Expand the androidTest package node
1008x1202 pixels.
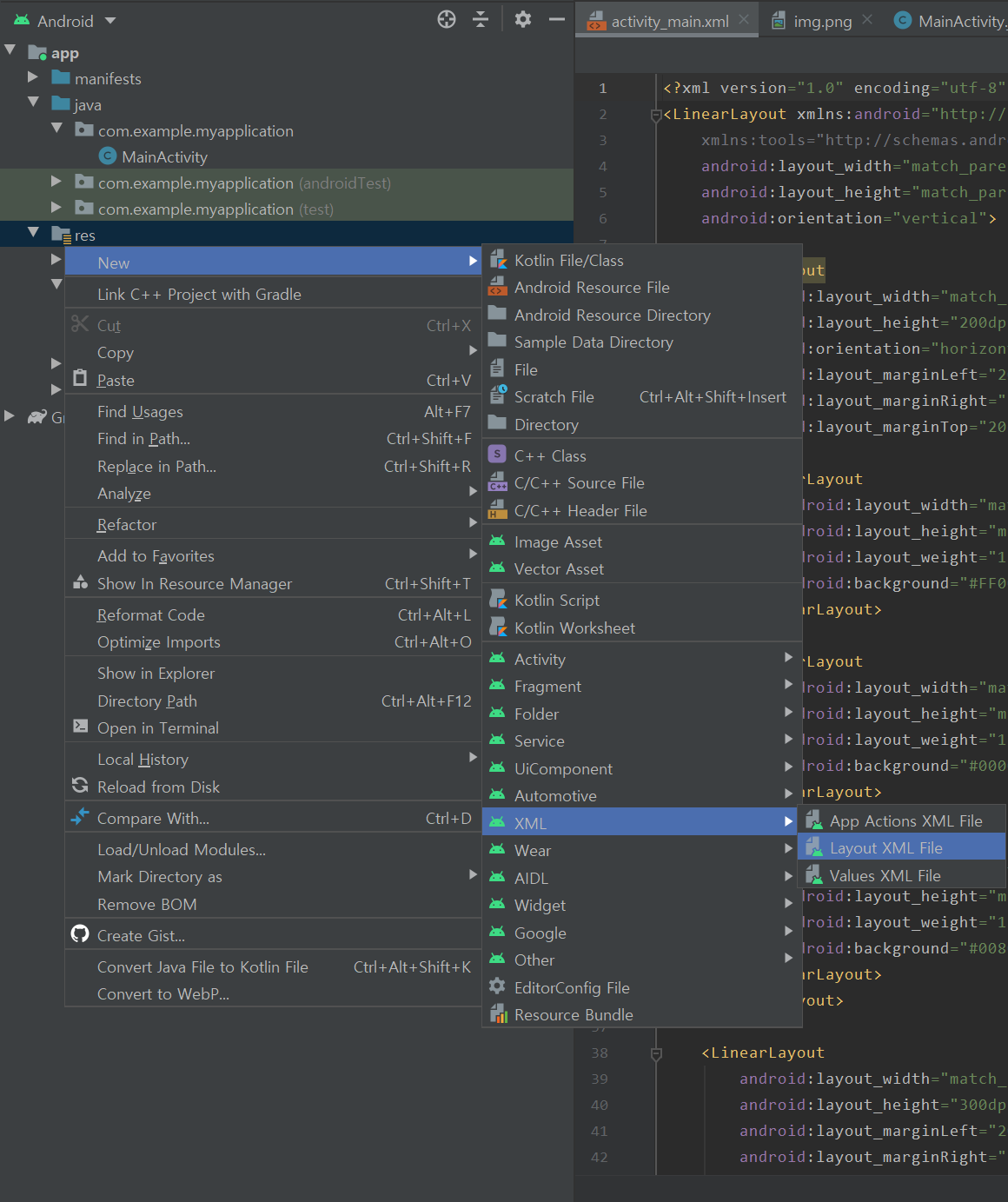(56, 182)
